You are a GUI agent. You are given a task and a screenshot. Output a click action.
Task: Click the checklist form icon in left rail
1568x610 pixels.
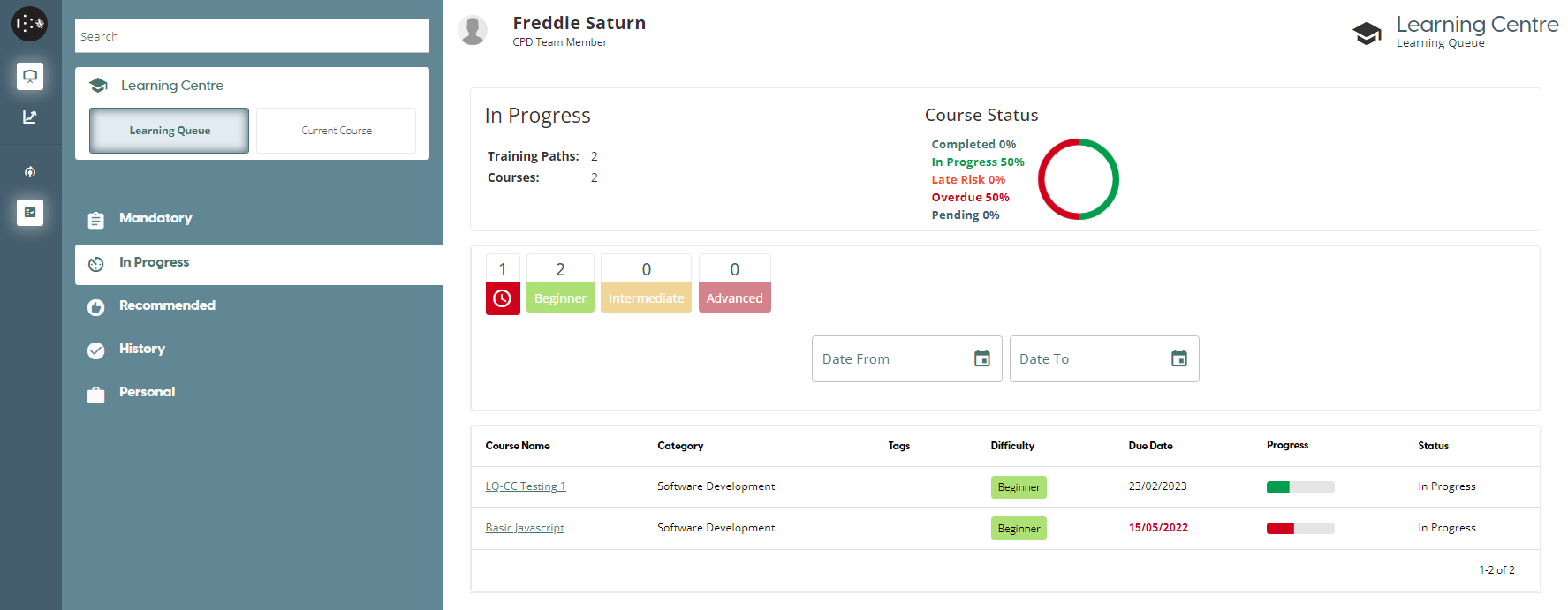[x=30, y=212]
